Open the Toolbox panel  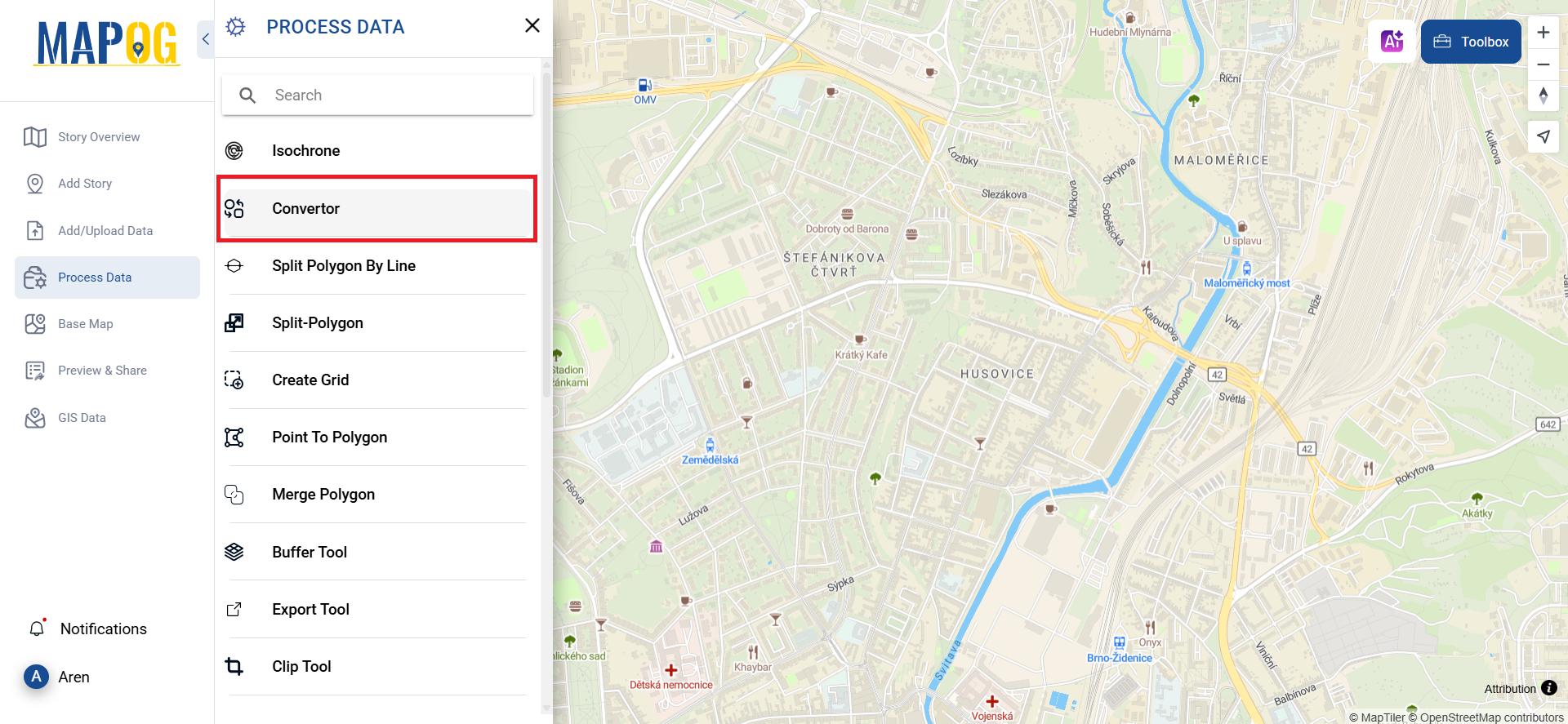tap(1471, 42)
